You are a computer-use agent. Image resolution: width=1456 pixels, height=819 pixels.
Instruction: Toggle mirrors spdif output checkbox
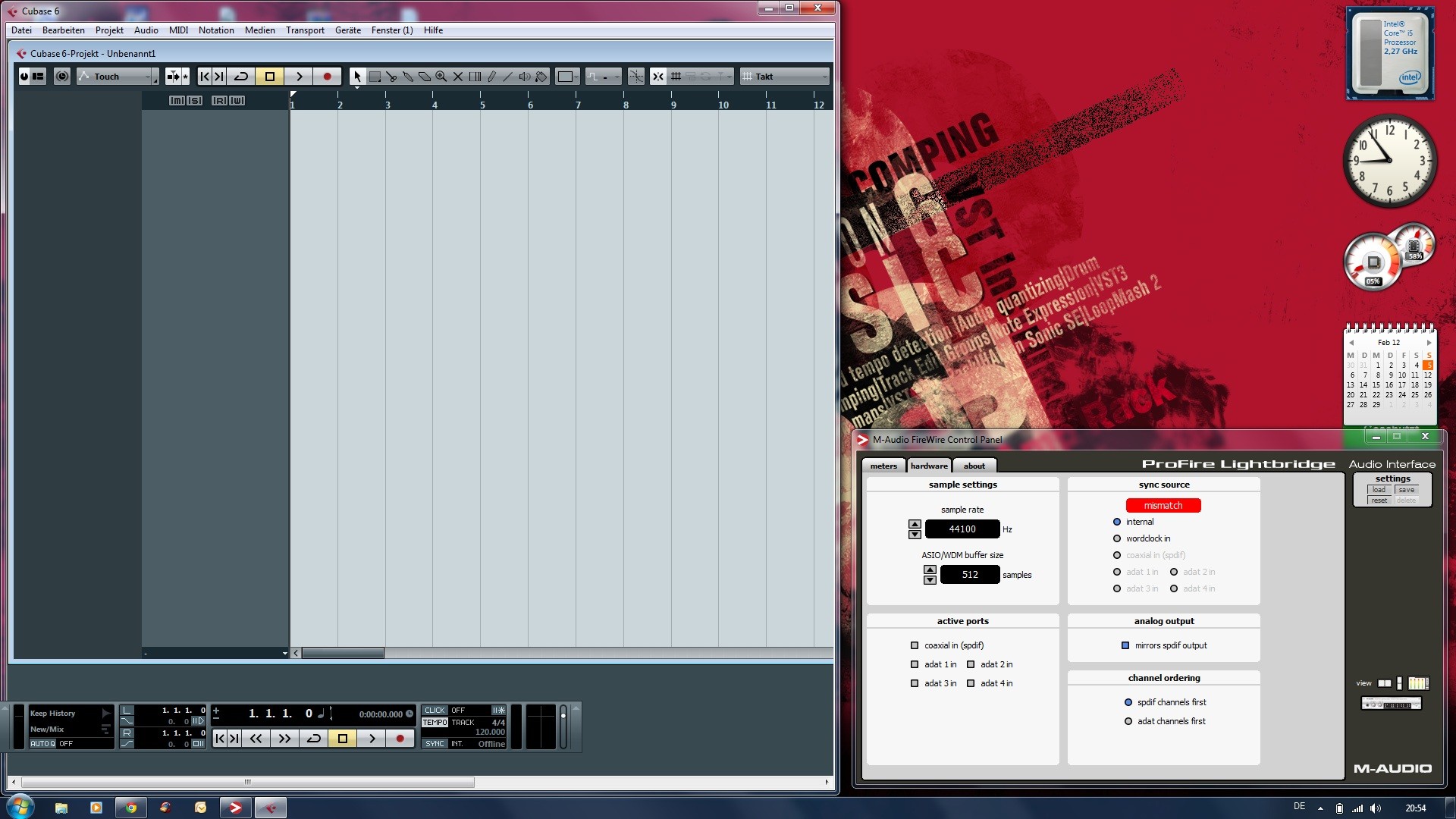(1125, 645)
